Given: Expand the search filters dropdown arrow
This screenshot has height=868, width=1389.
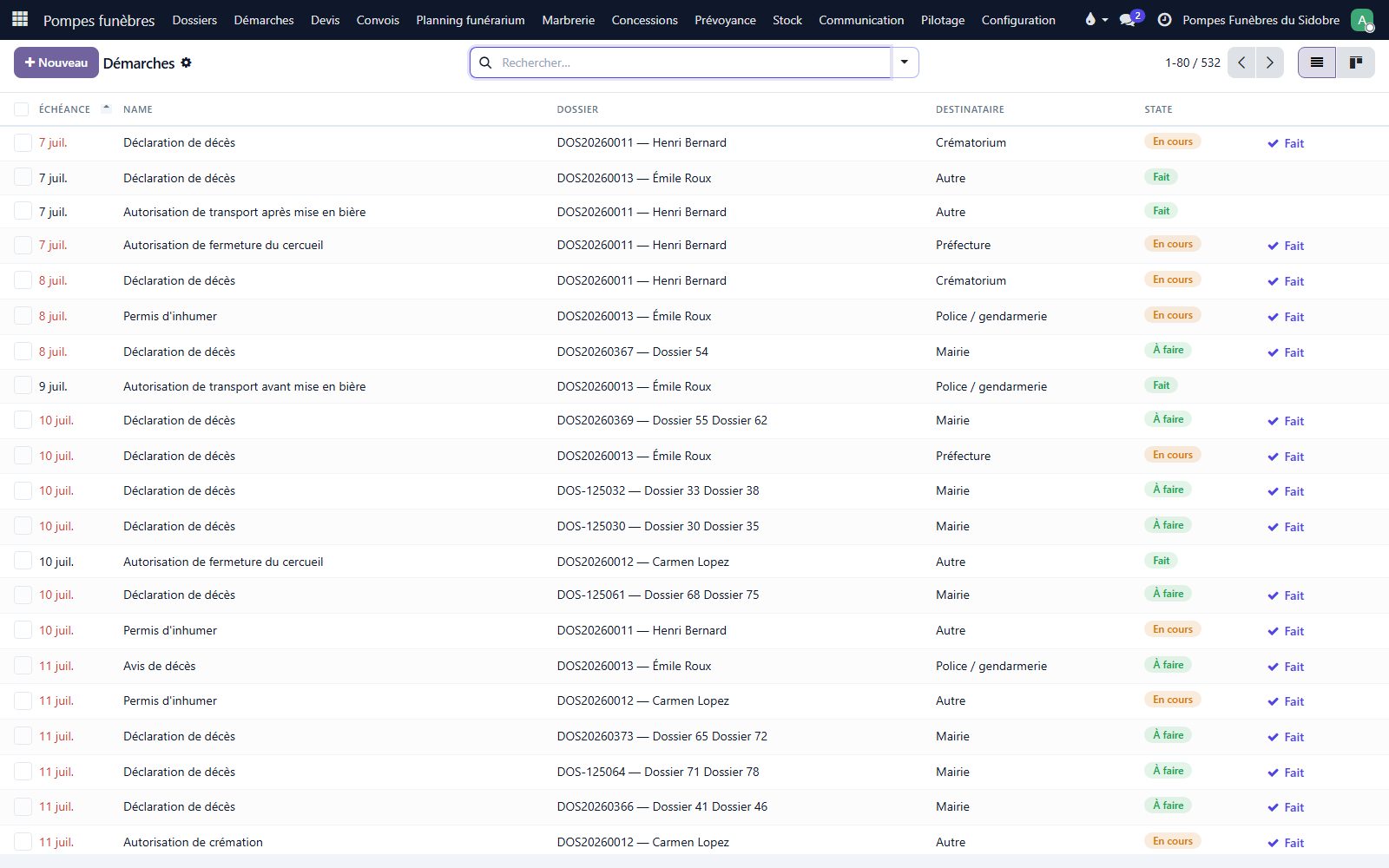Looking at the screenshot, I should click(905, 62).
